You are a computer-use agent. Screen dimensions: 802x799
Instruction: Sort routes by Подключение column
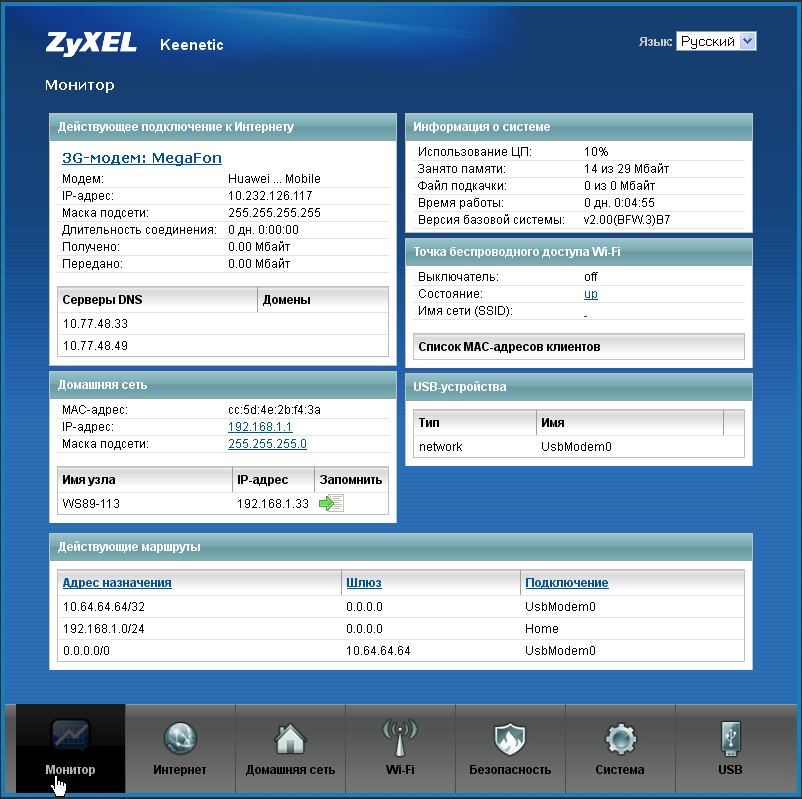[x=566, y=583]
